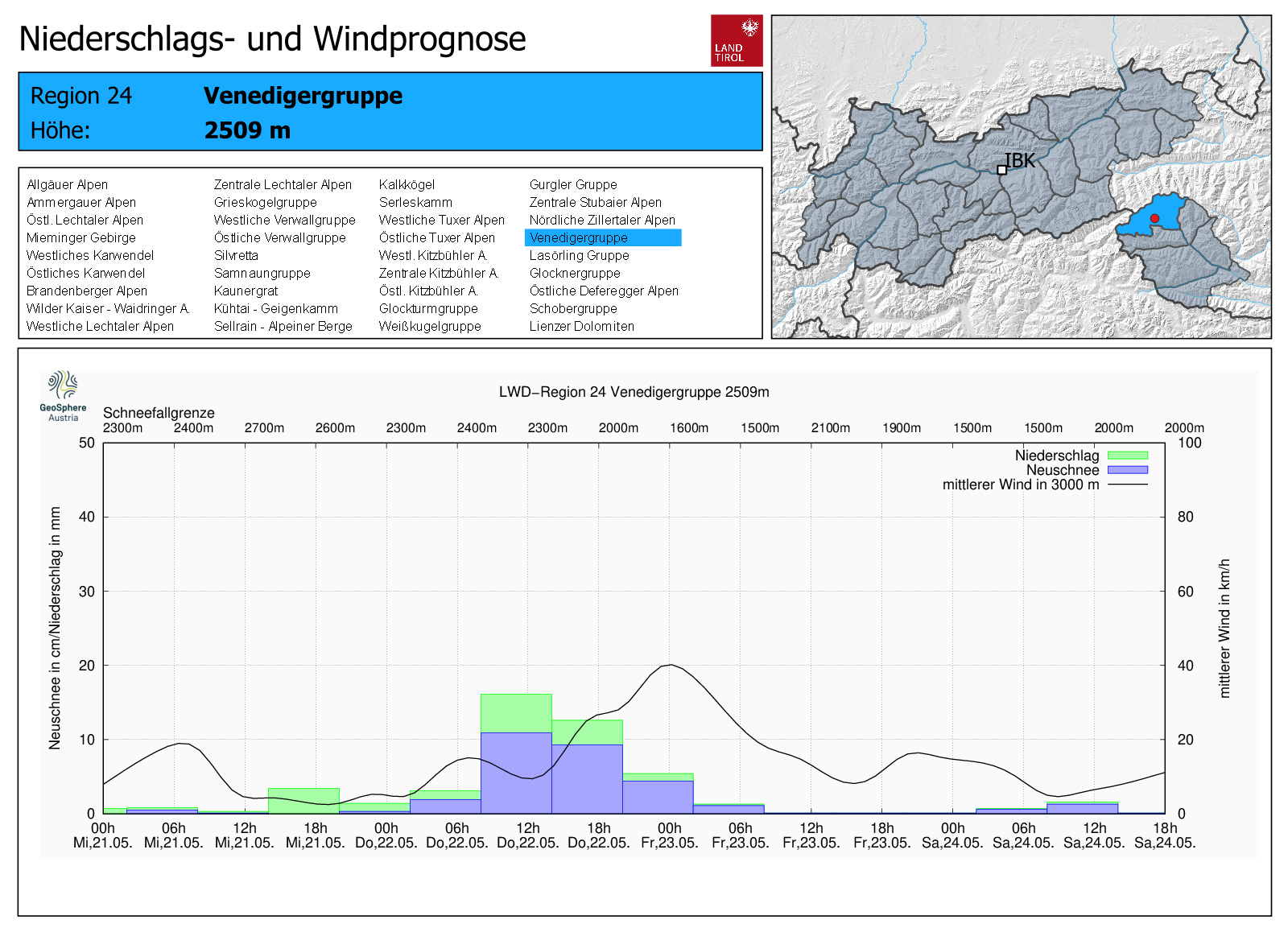This screenshot has width=1288, height=928.
Task: Choose Glocknergruppe from region list
Action: pyautogui.click(x=574, y=274)
